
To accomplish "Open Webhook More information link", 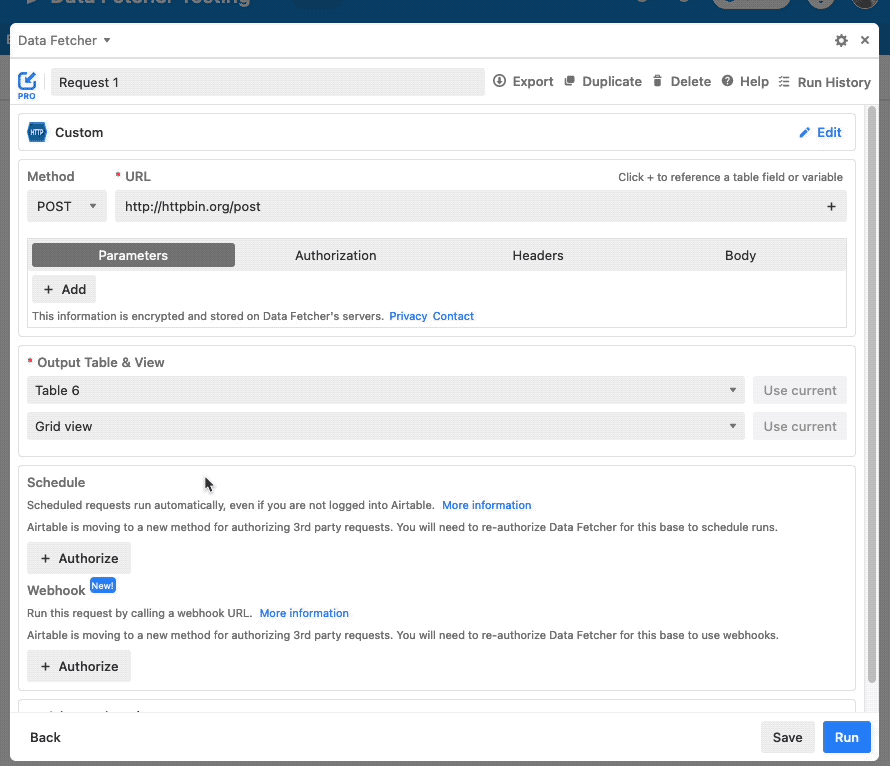I will (x=304, y=613).
